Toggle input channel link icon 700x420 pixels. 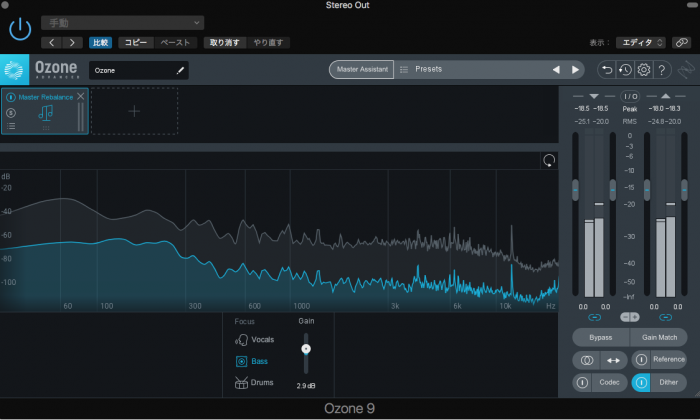(x=594, y=317)
